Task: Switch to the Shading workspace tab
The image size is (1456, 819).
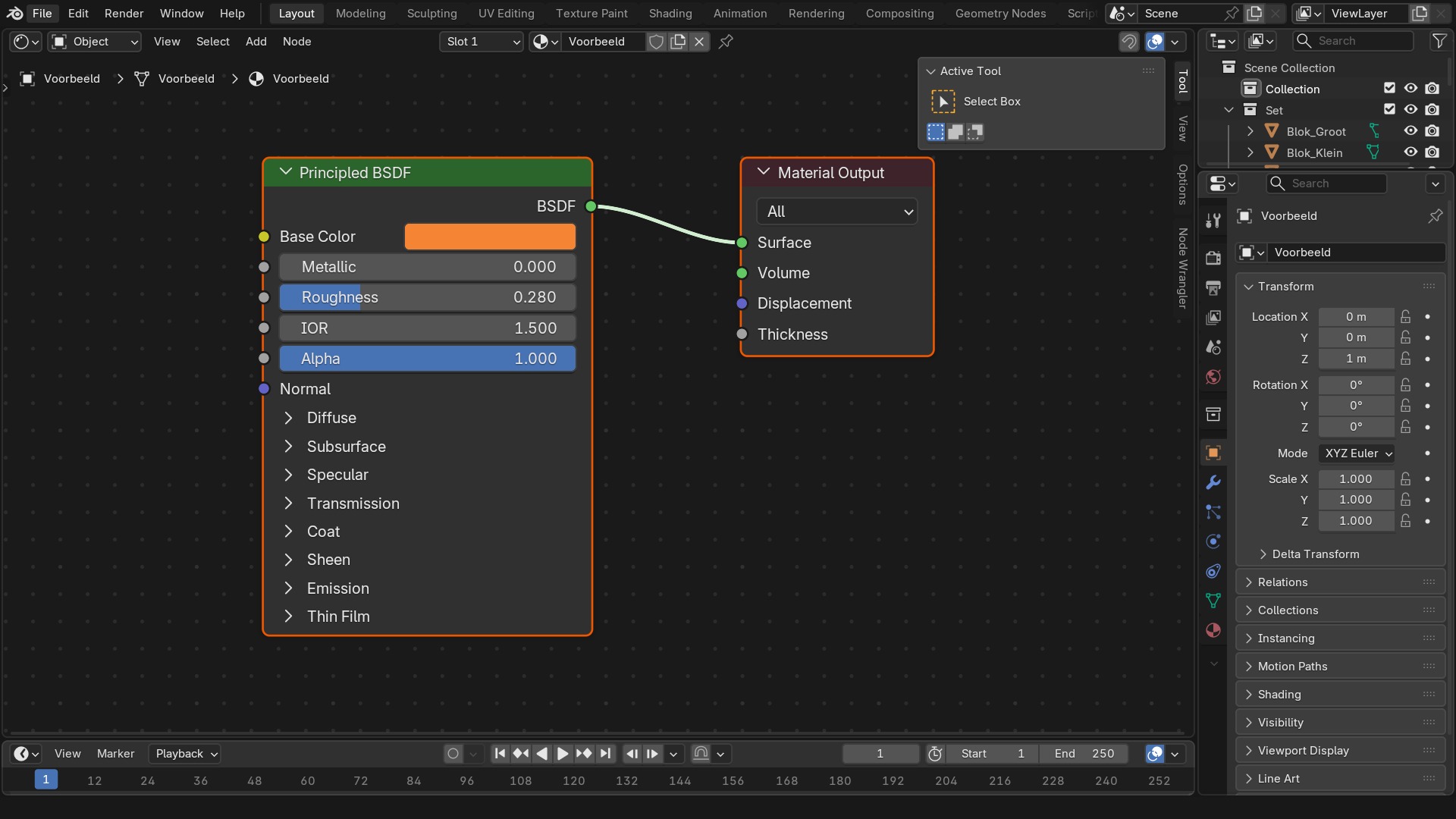Action: point(670,13)
